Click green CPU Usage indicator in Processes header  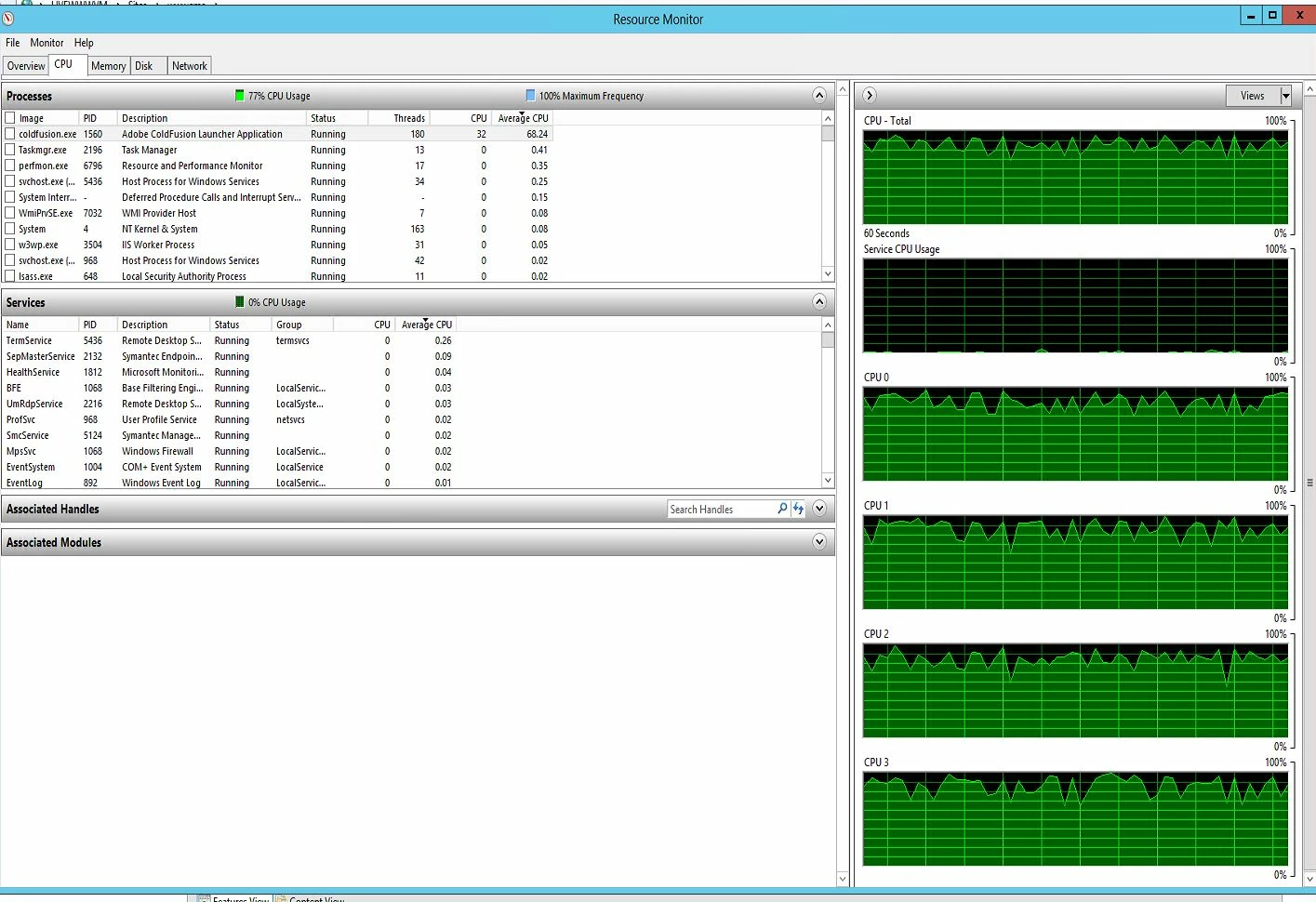(240, 95)
